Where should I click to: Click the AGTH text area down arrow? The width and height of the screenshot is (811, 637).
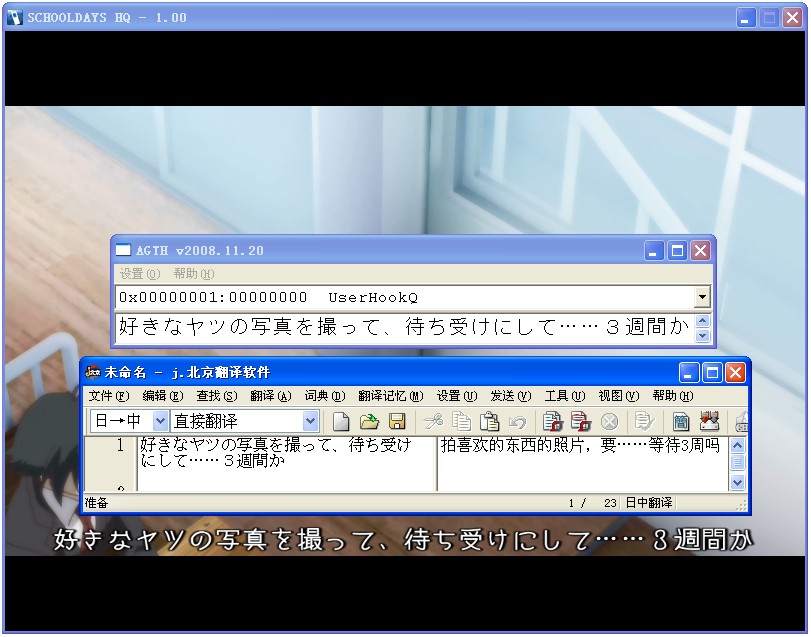point(702,335)
